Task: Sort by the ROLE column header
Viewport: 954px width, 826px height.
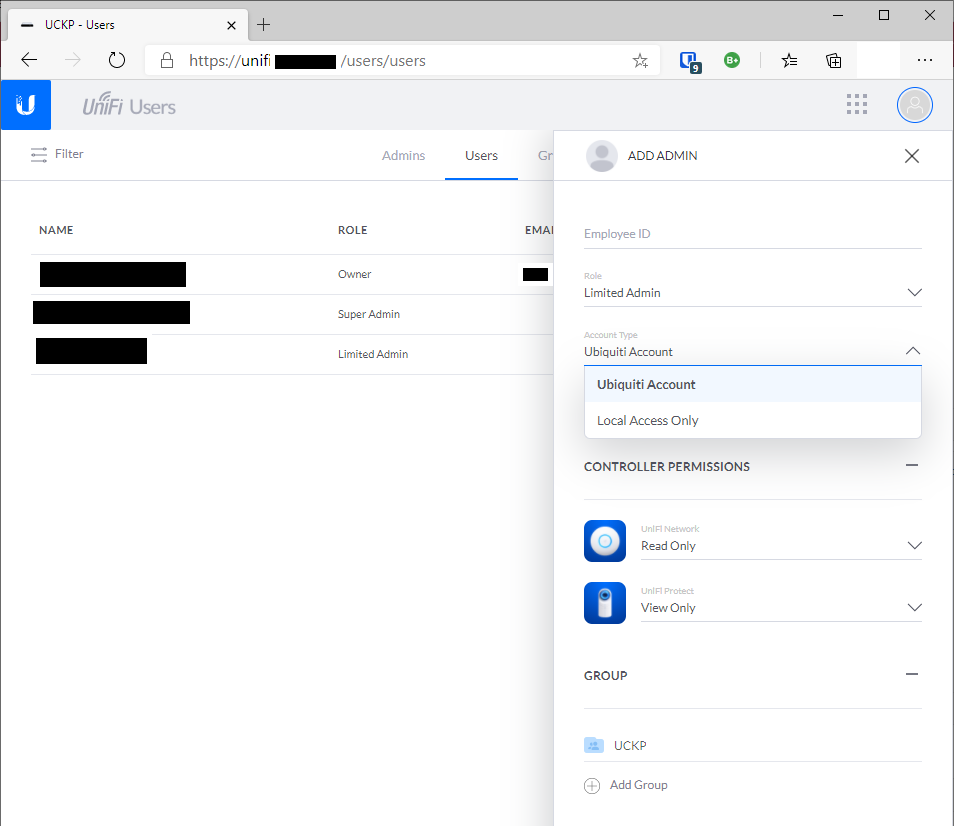Action: point(353,230)
